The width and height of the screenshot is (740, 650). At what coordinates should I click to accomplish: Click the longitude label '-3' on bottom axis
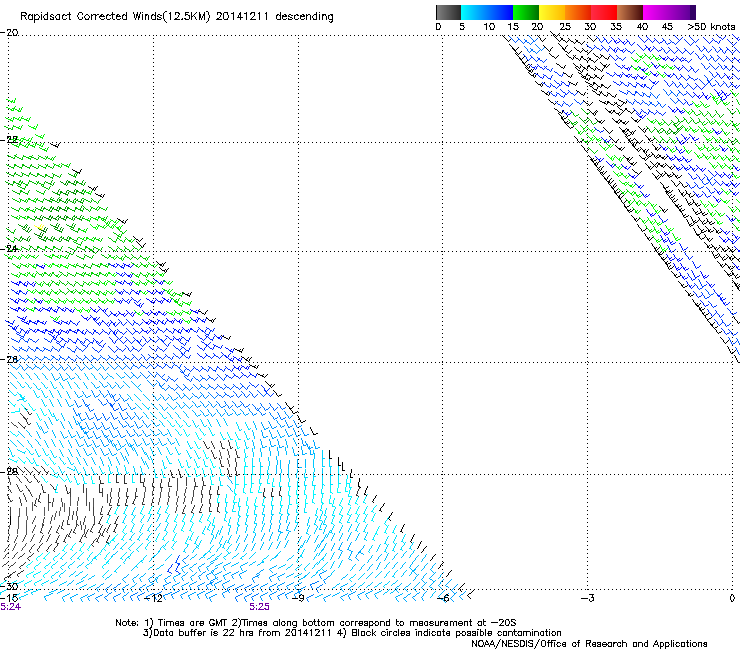tap(588, 598)
